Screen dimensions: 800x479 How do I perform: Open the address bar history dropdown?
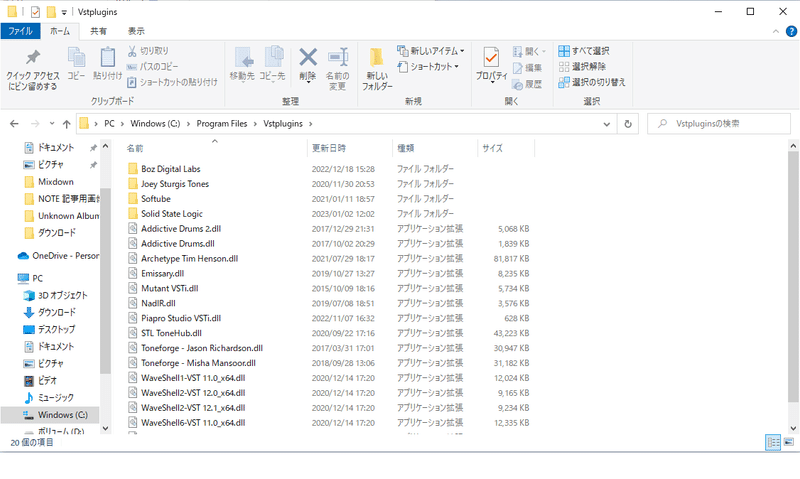607,124
